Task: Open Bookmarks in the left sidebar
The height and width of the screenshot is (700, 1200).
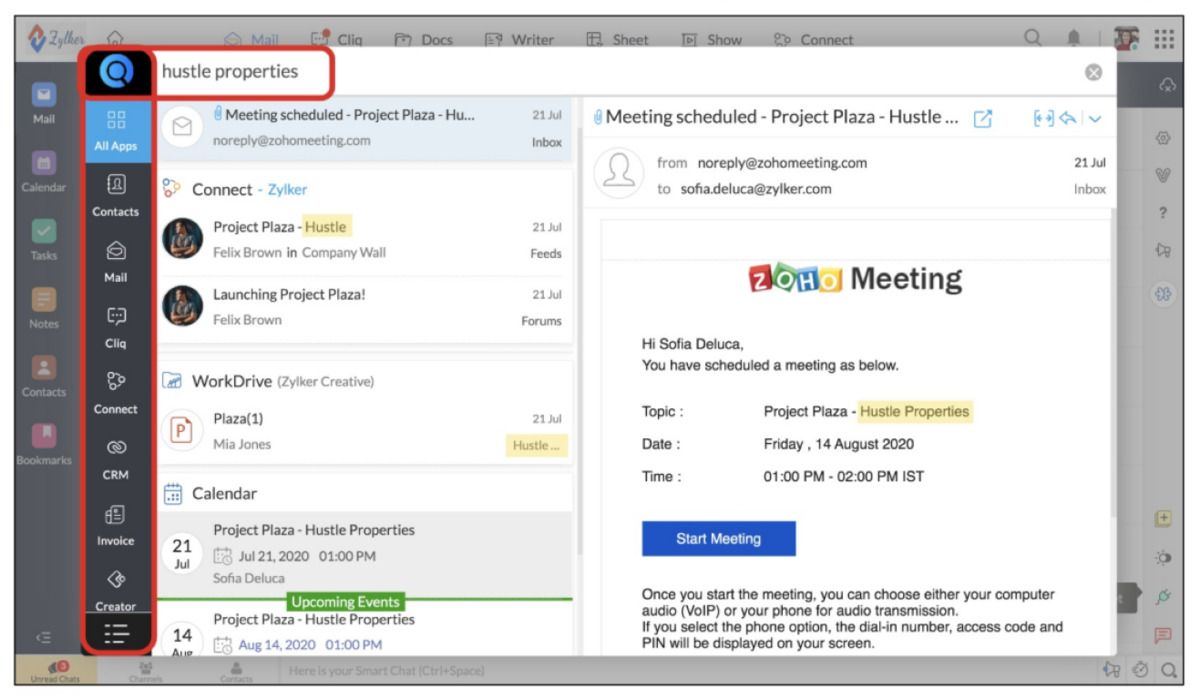Action: (43, 444)
